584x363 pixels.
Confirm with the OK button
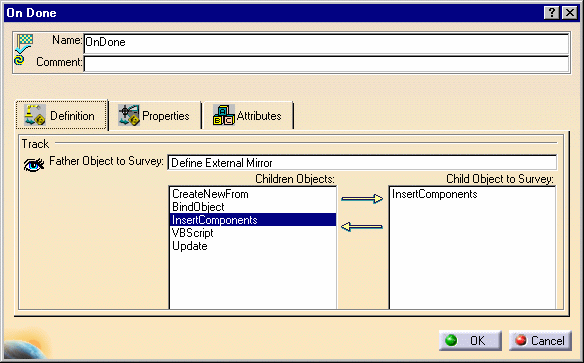pyautogui.click(x=470, y=340)
